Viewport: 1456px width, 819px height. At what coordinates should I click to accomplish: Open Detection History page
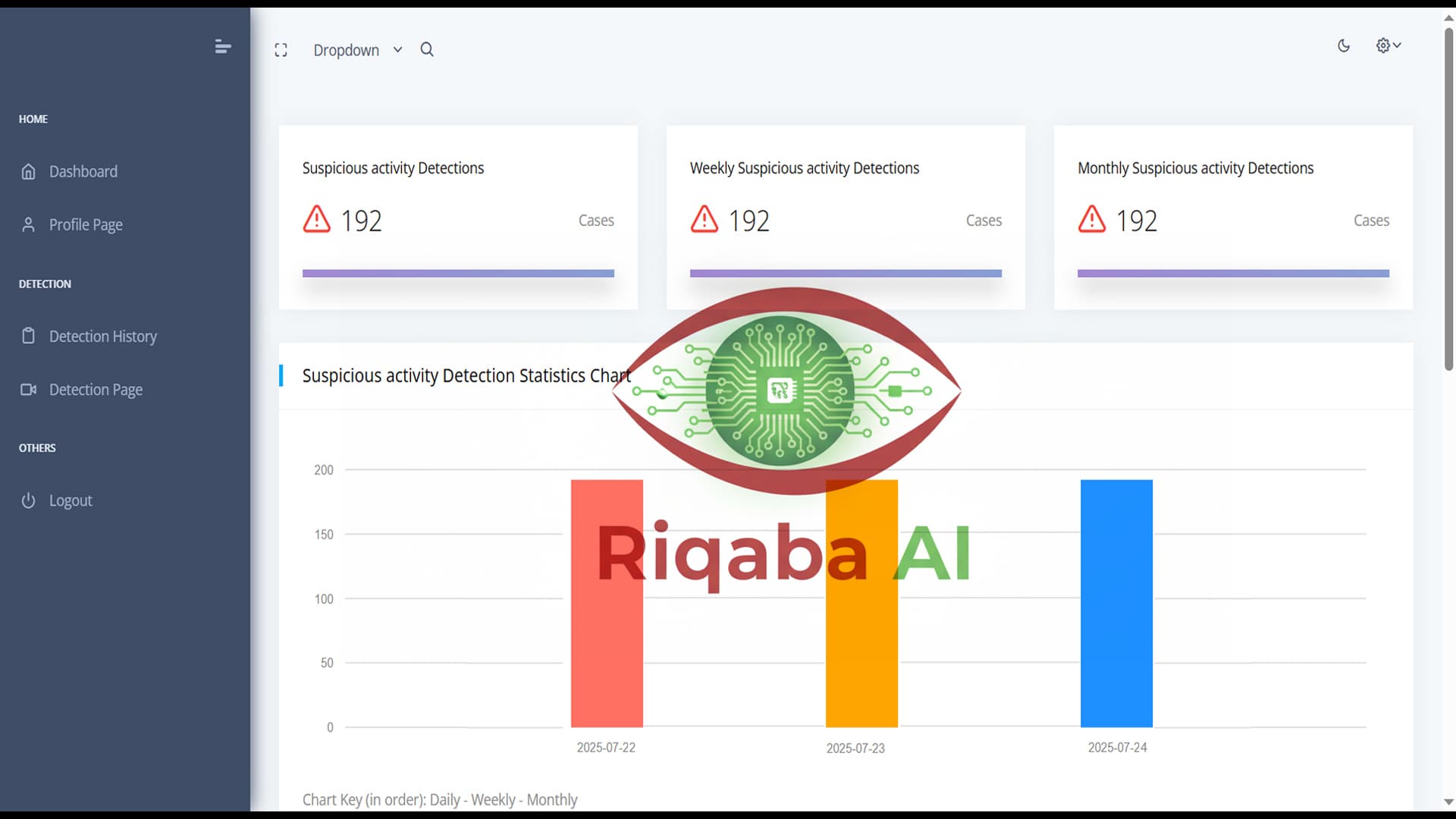pos(103,336)
